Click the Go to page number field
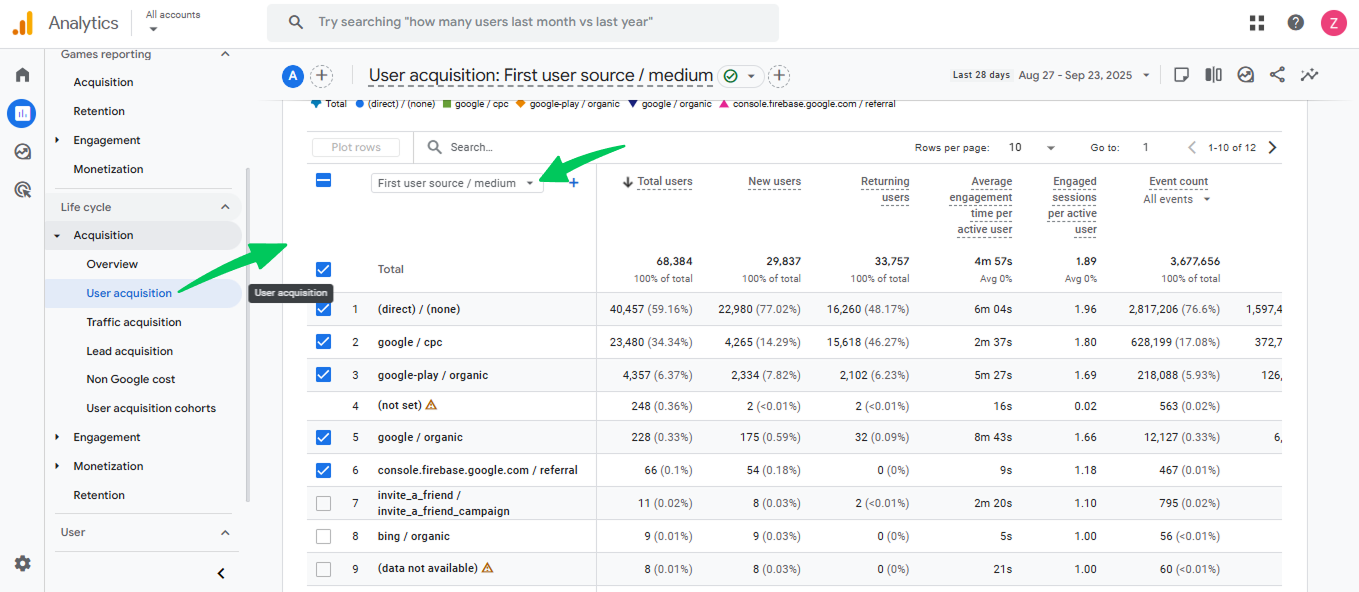 tap(1146, 147)
